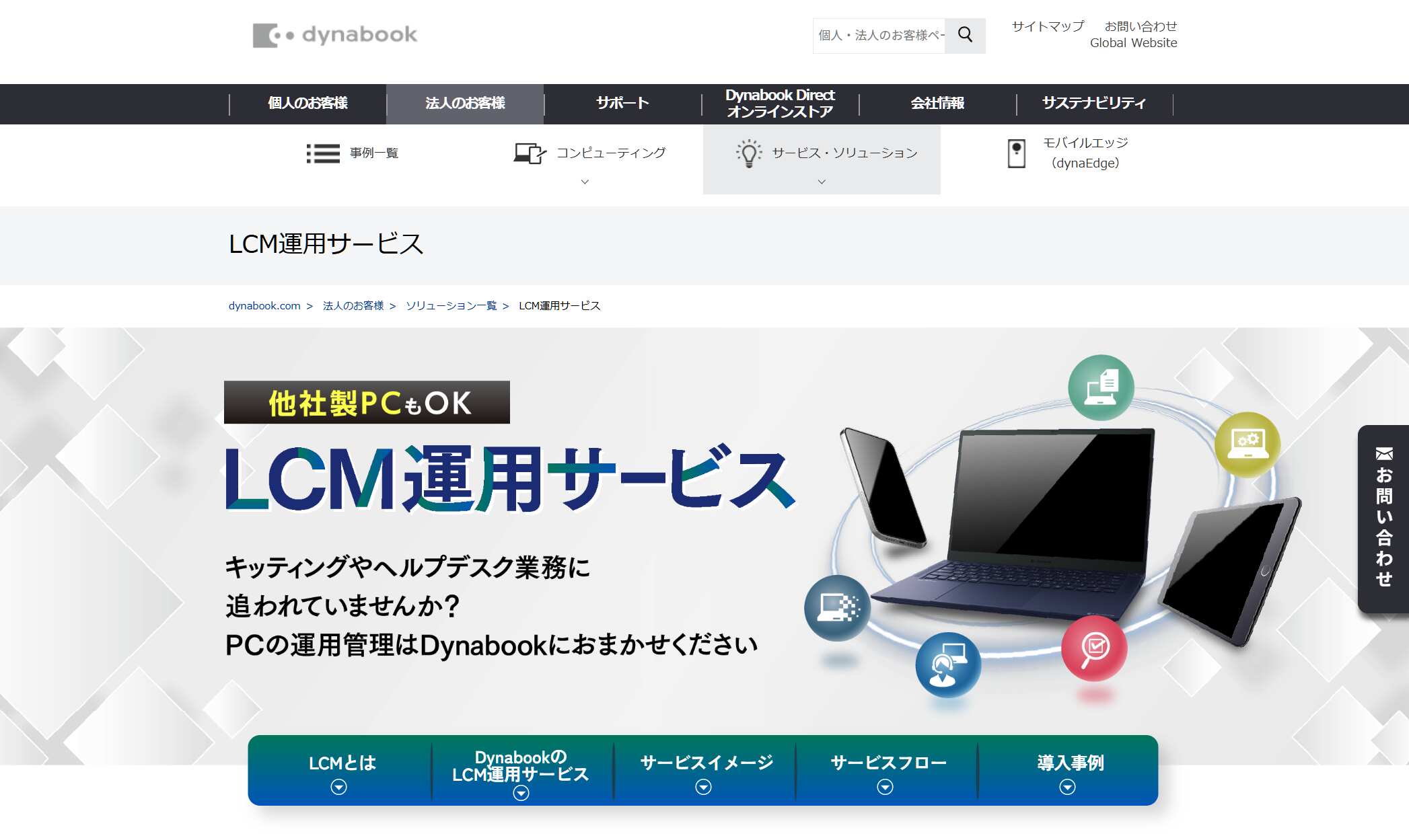The image size is (1409, 840).
Task: Click the tablet image in the banner
Action: [1229, 572]
